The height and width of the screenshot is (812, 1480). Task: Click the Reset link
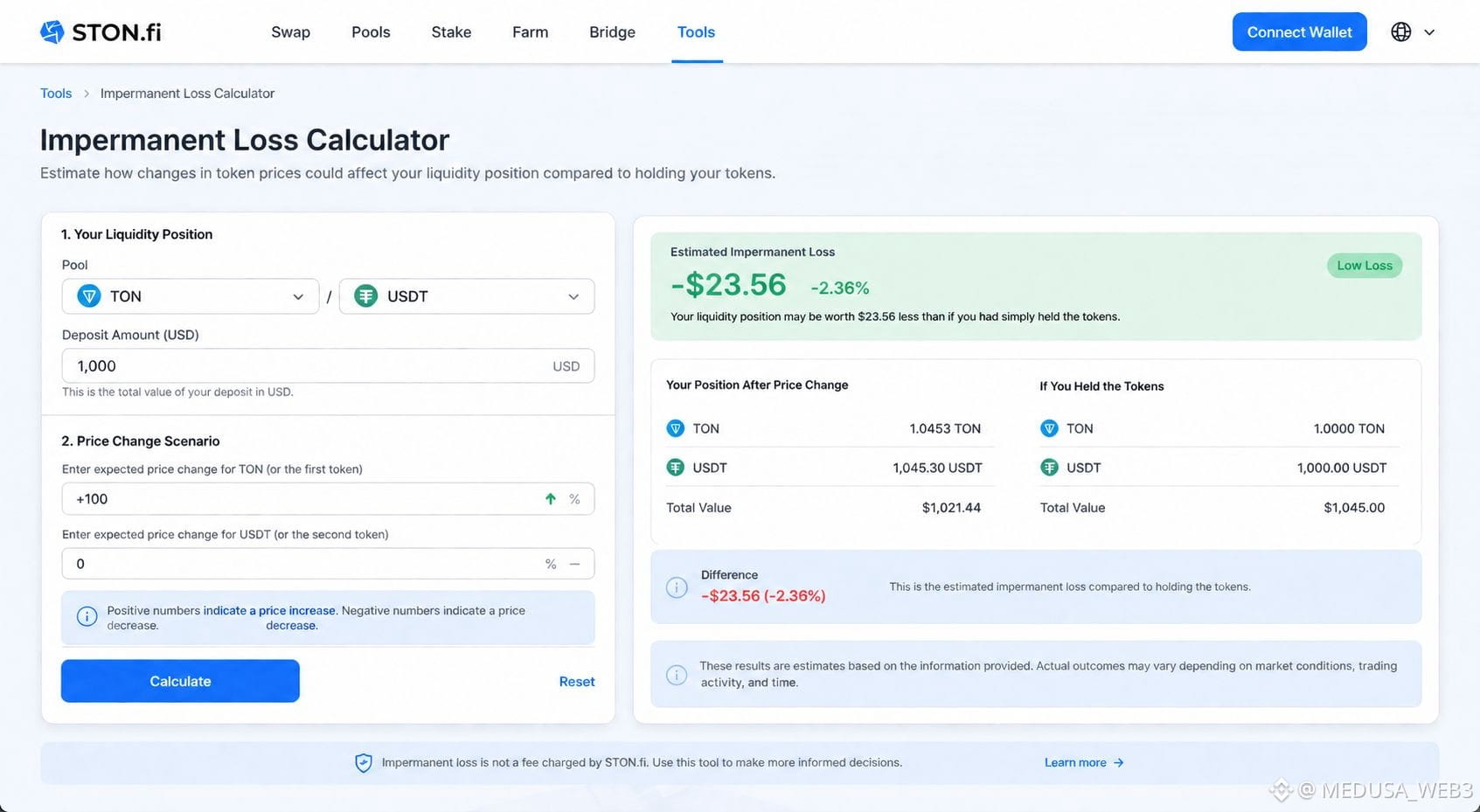[x=577, y=682]
